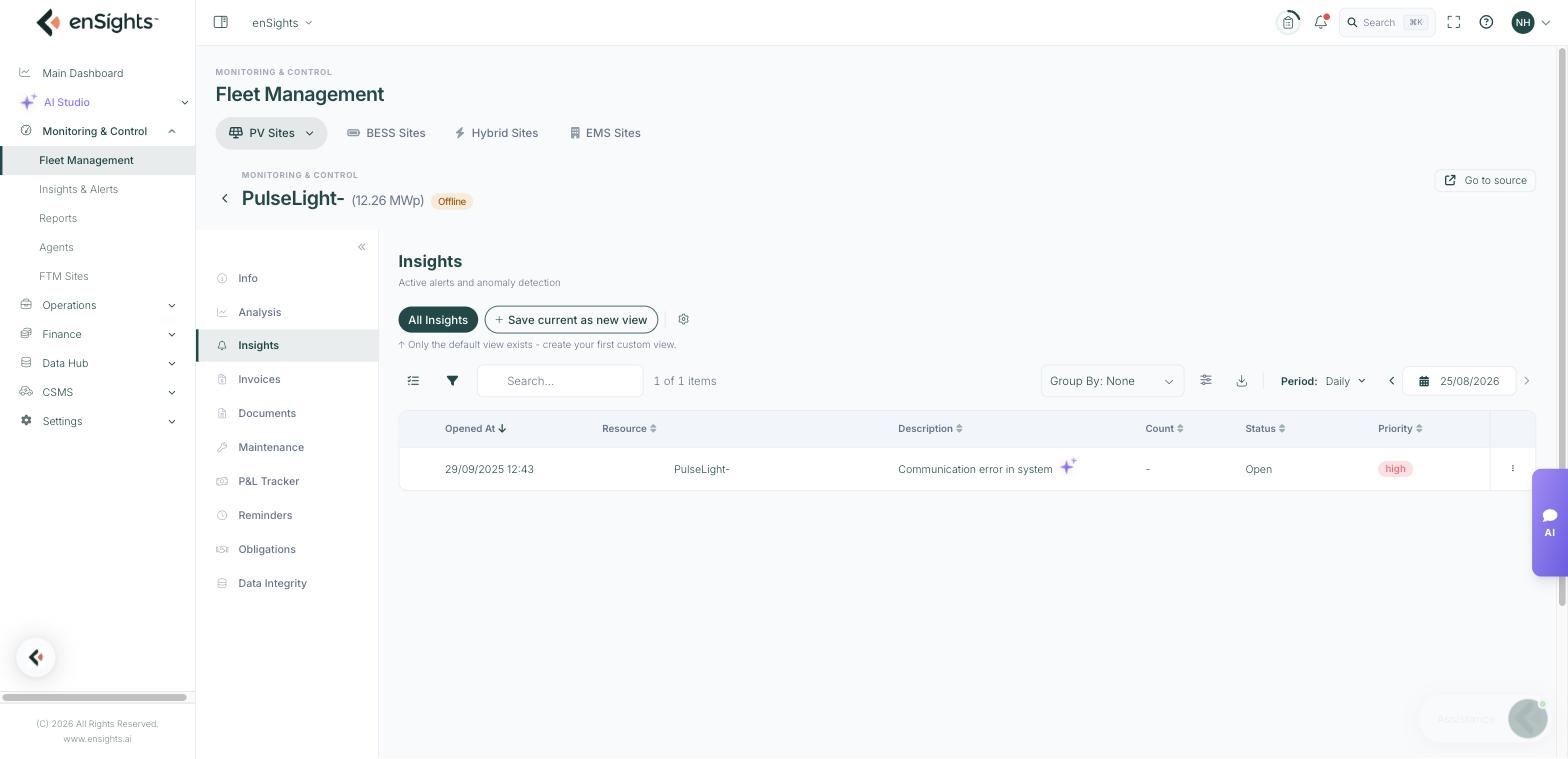The height and width of the screenshot is (759, 1568).
Task: Switch to BESS Sites tab
Action: [386, 133]
